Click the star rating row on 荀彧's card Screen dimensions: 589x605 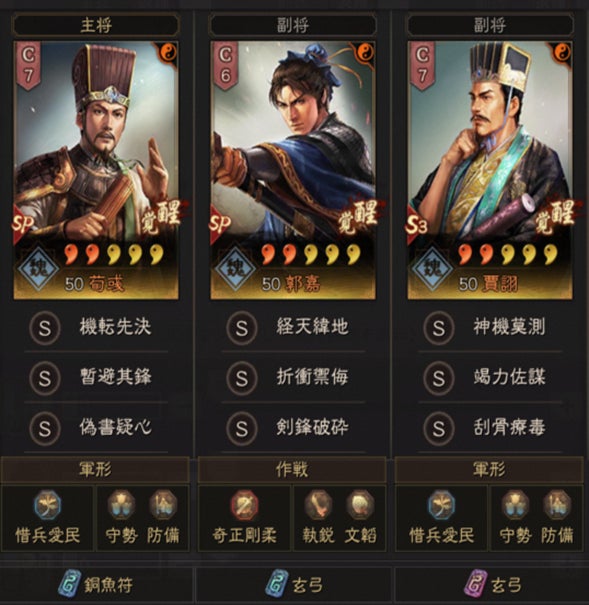coord(114,254)
